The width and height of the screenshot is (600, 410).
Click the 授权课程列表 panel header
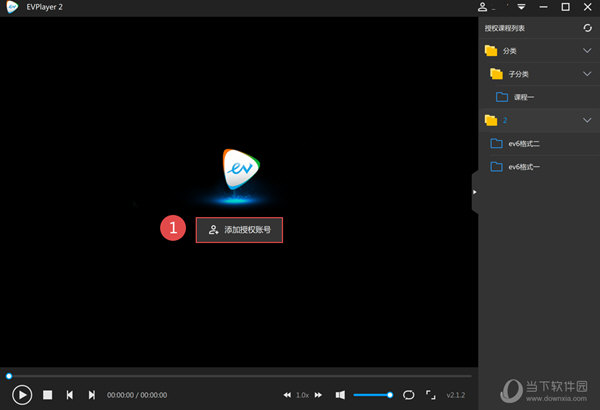click(505, 28)
